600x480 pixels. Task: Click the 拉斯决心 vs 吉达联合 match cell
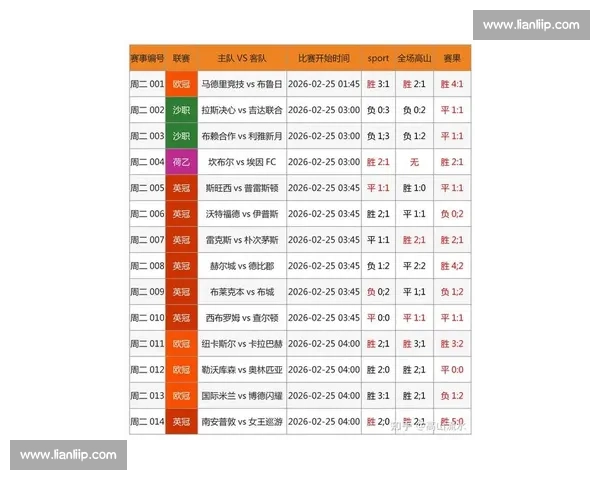tap(242, 110)
